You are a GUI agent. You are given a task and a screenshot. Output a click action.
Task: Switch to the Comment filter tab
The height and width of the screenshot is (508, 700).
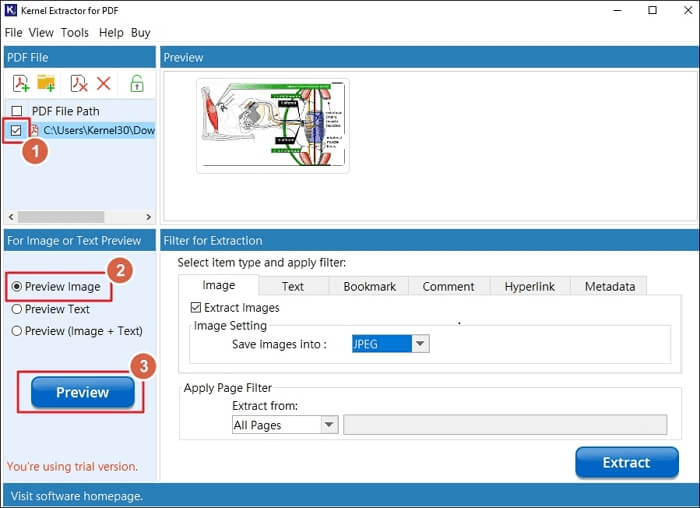[449, 286]
